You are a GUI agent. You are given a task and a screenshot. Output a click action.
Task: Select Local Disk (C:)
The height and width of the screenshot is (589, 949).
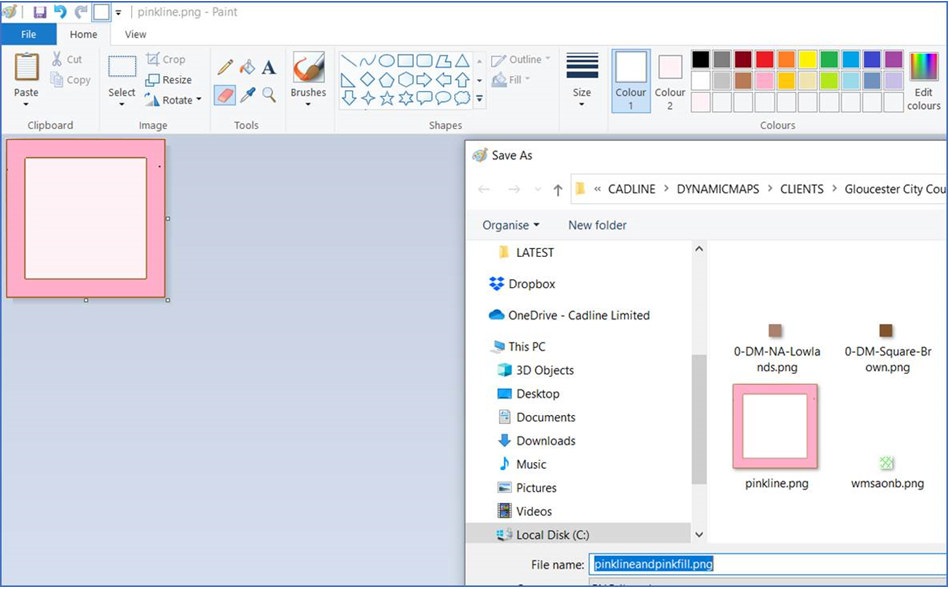click(543, 535)
